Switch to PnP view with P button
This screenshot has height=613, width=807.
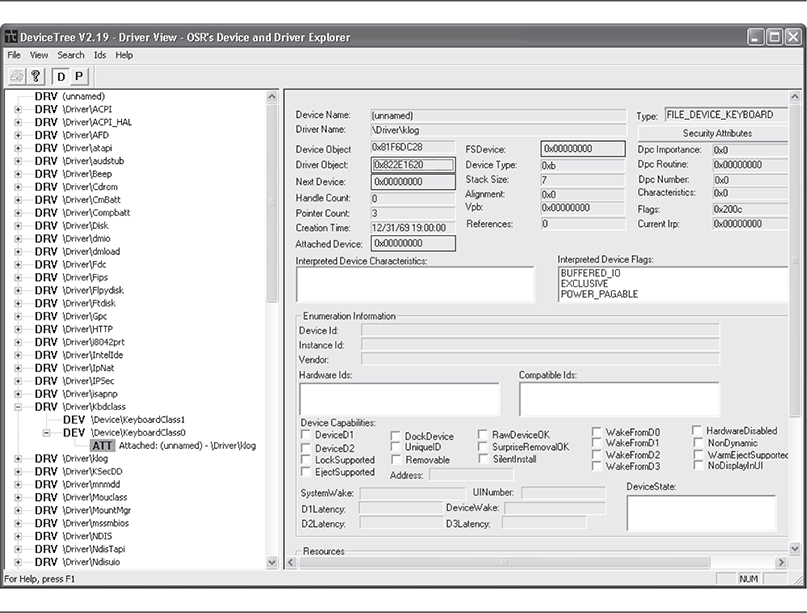(79, 76)
